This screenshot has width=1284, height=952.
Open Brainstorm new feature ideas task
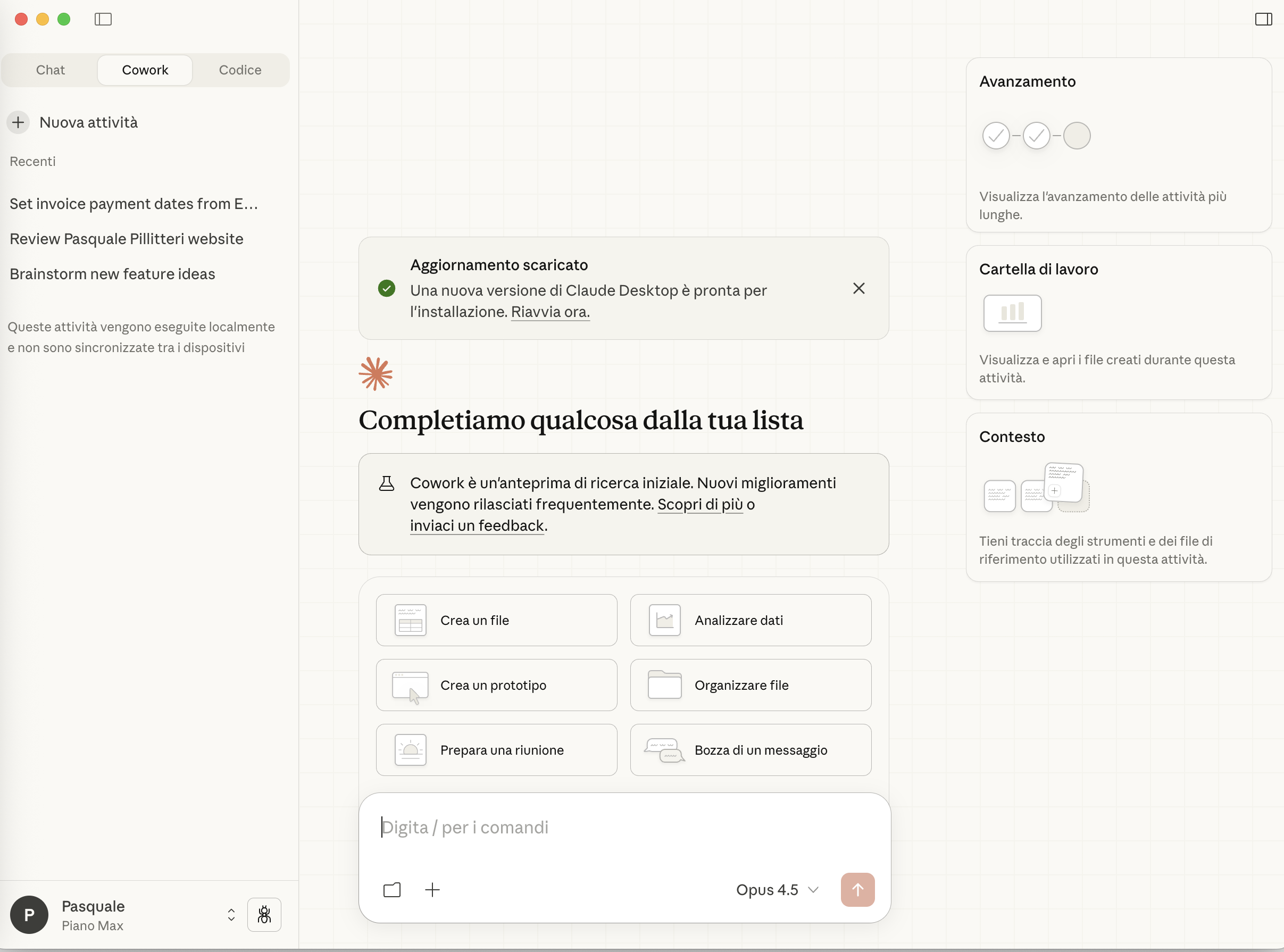pyautogui.click(x=112, y=274)
